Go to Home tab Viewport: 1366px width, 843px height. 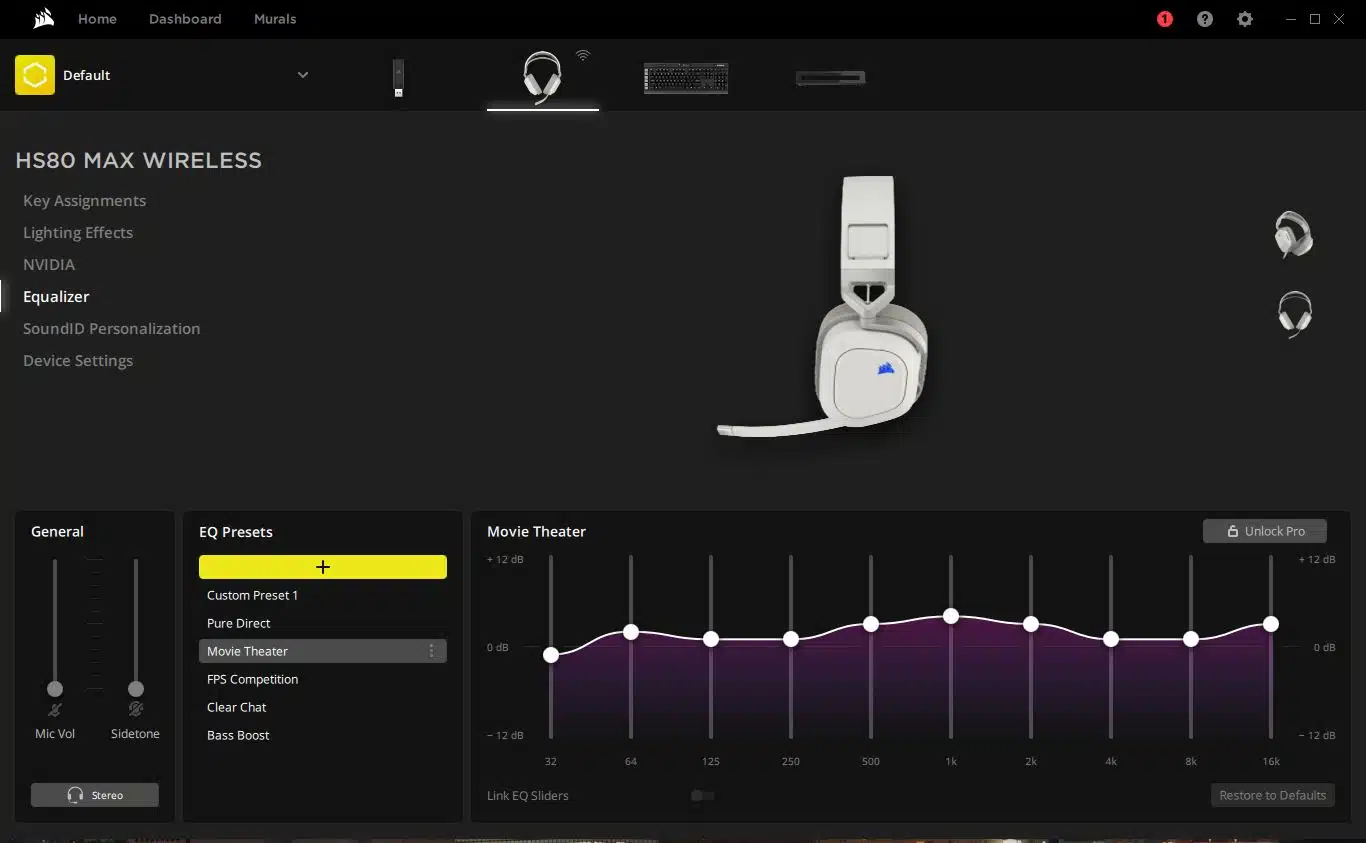(x=97, y=19)
